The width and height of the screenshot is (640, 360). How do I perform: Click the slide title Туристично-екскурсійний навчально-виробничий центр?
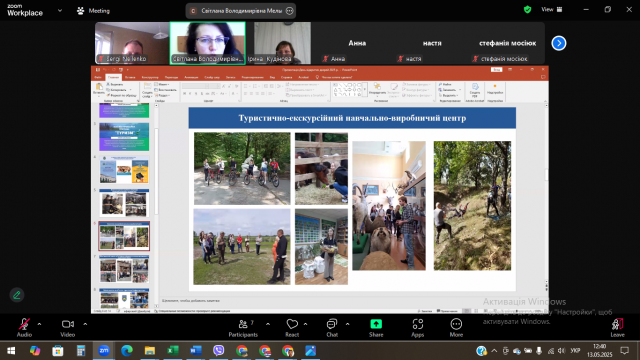[x=352, y=118]
